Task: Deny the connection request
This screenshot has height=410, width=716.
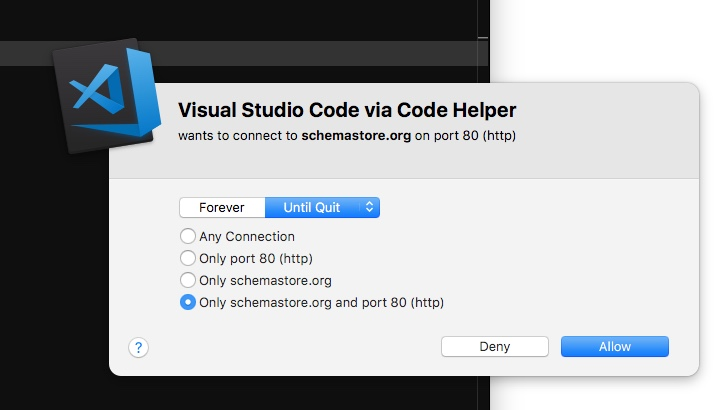Action: click(495, 347)
